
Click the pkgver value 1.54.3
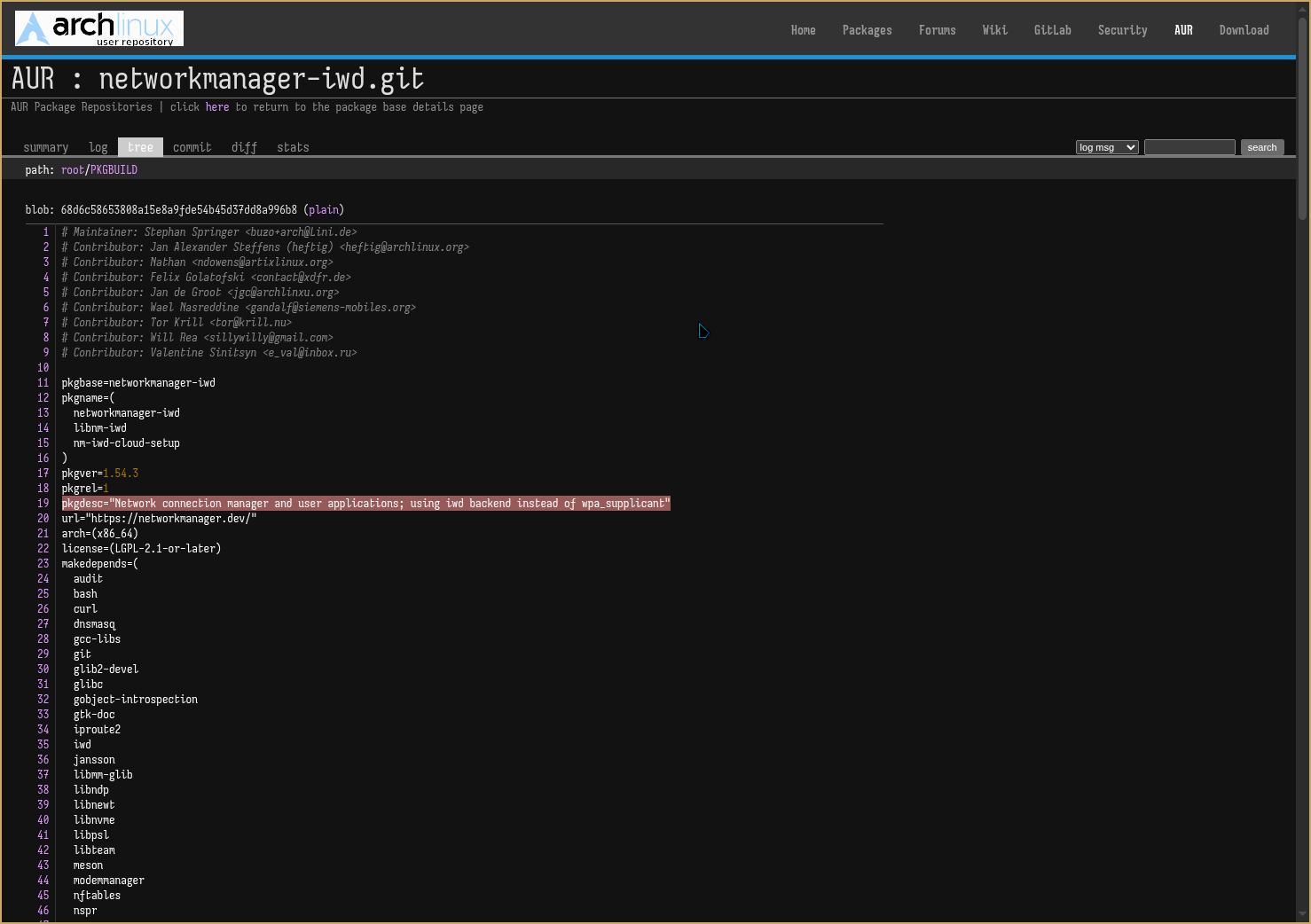tap(121, 474)
